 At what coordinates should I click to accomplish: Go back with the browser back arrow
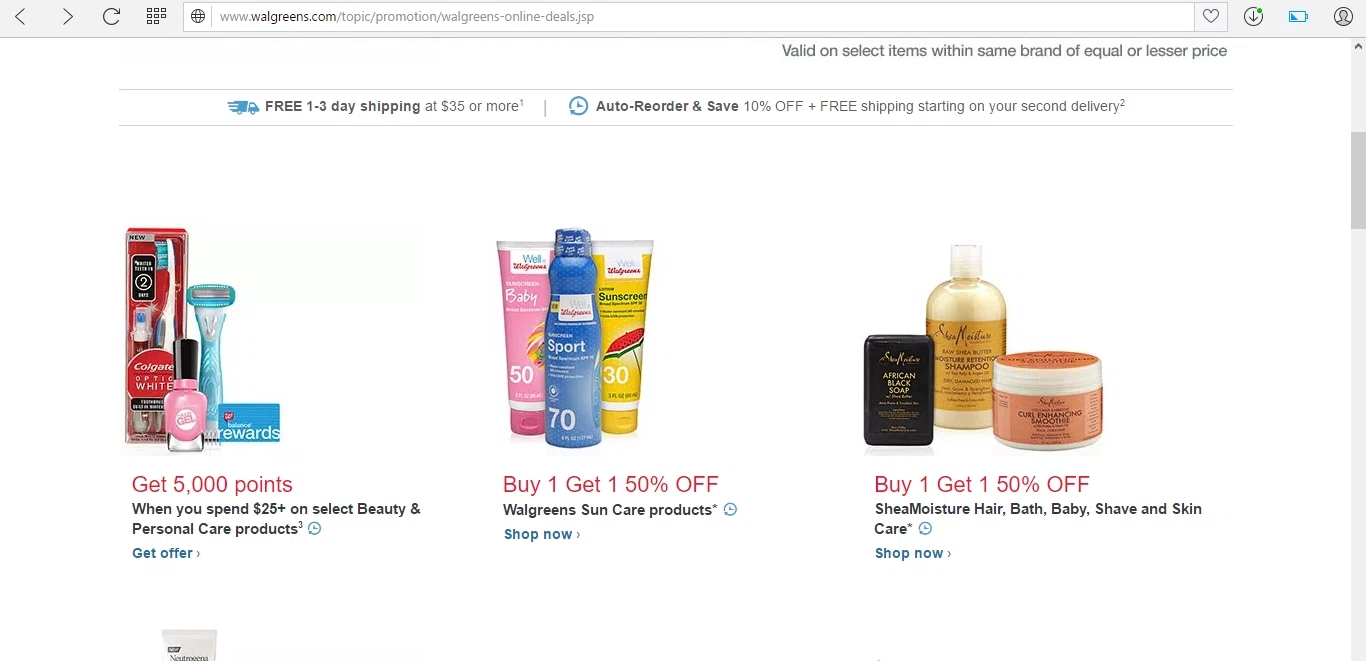(x=20, y=16)
